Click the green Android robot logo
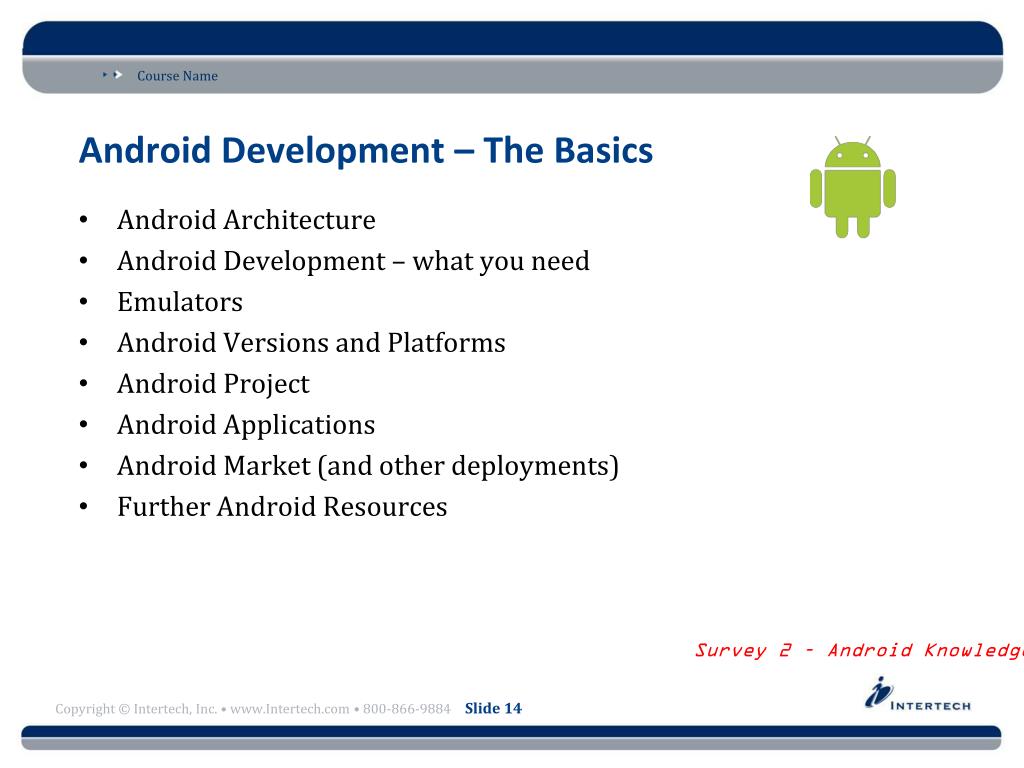Screen dimensions: 1024x768 point(852,187)
